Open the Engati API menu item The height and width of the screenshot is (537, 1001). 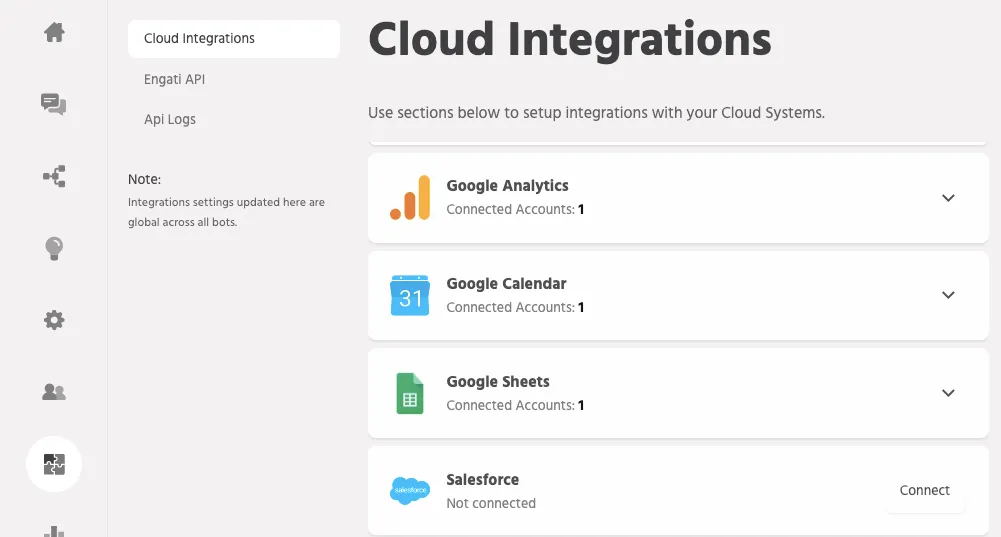click(x=174, y=79)
